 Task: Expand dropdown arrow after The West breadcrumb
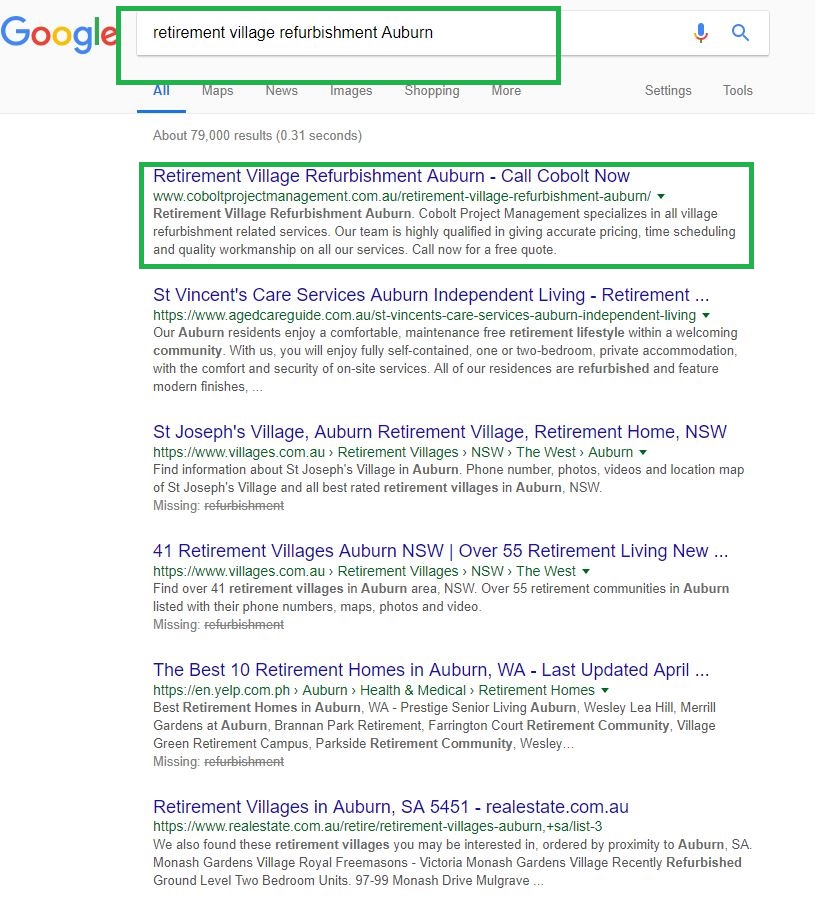585,571
